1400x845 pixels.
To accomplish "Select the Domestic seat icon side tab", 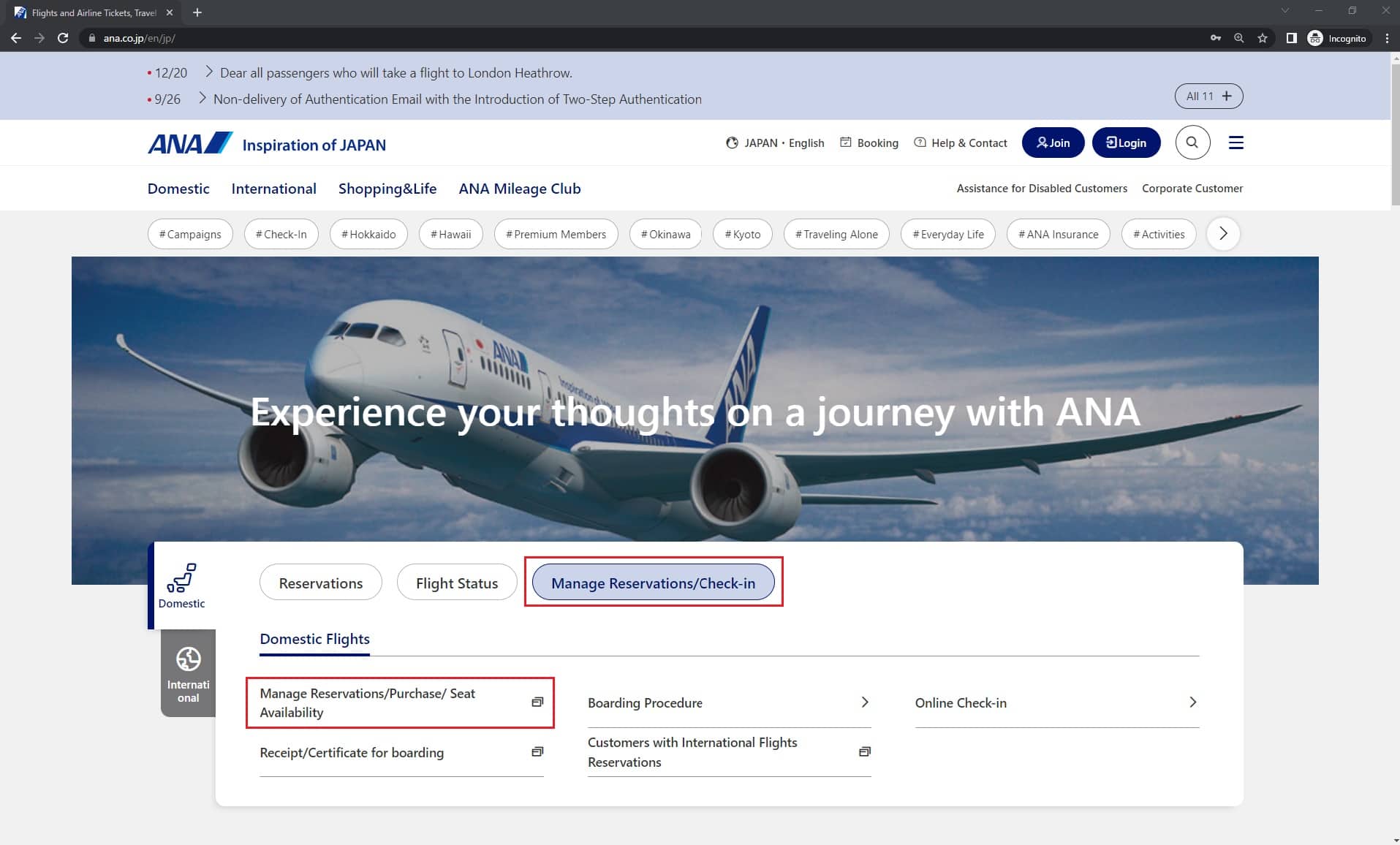I will tap(181, 586).
